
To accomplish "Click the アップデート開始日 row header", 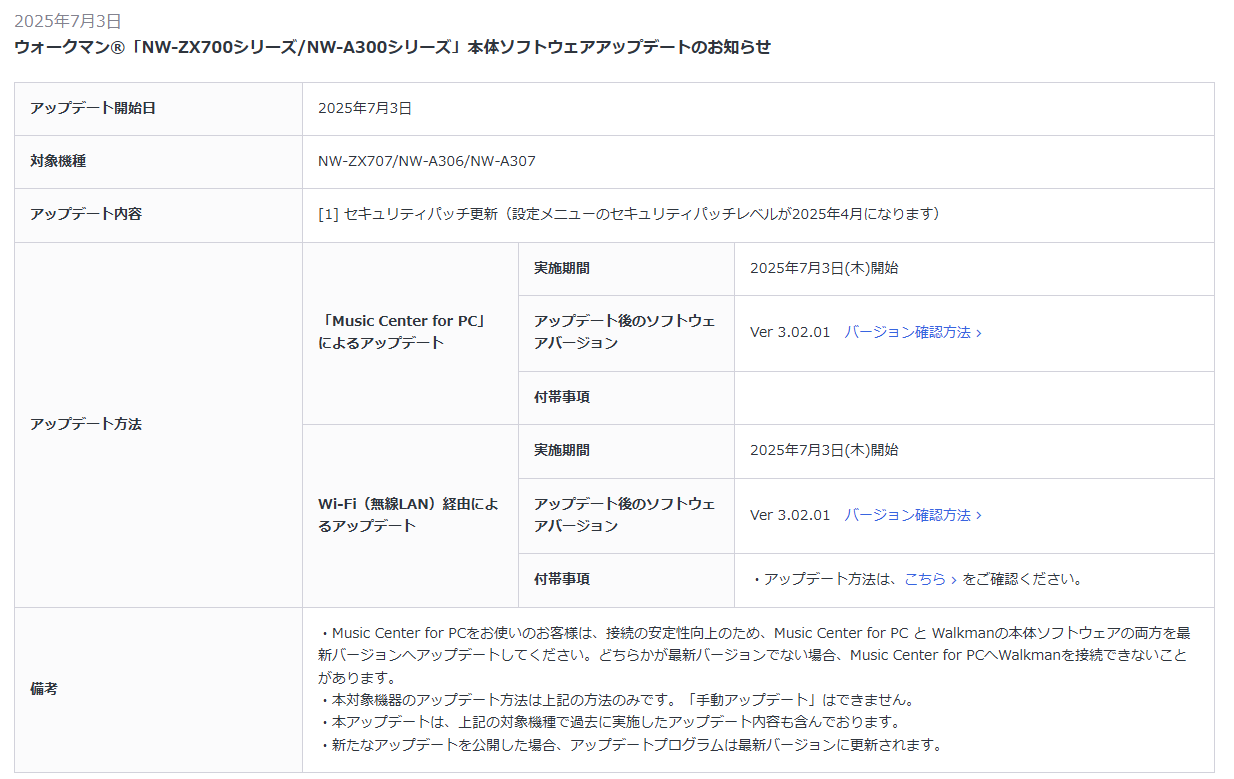I will click(x=158, y=108).
